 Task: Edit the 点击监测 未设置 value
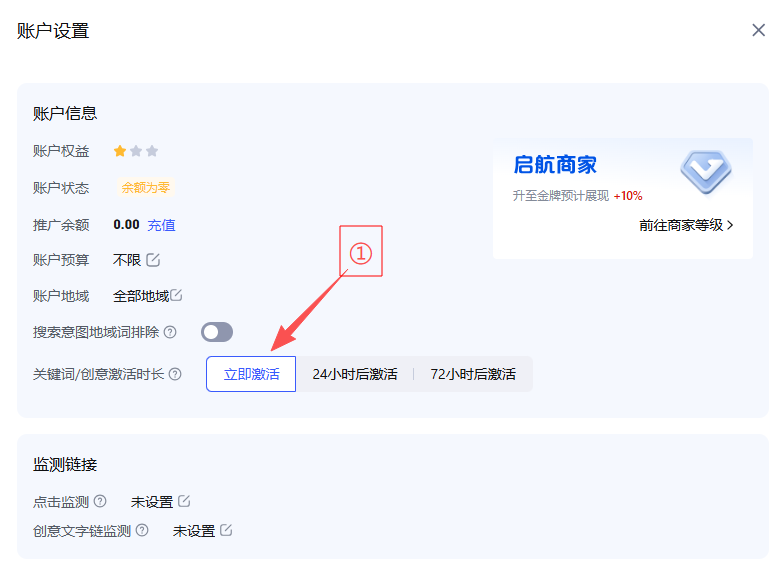184,501
